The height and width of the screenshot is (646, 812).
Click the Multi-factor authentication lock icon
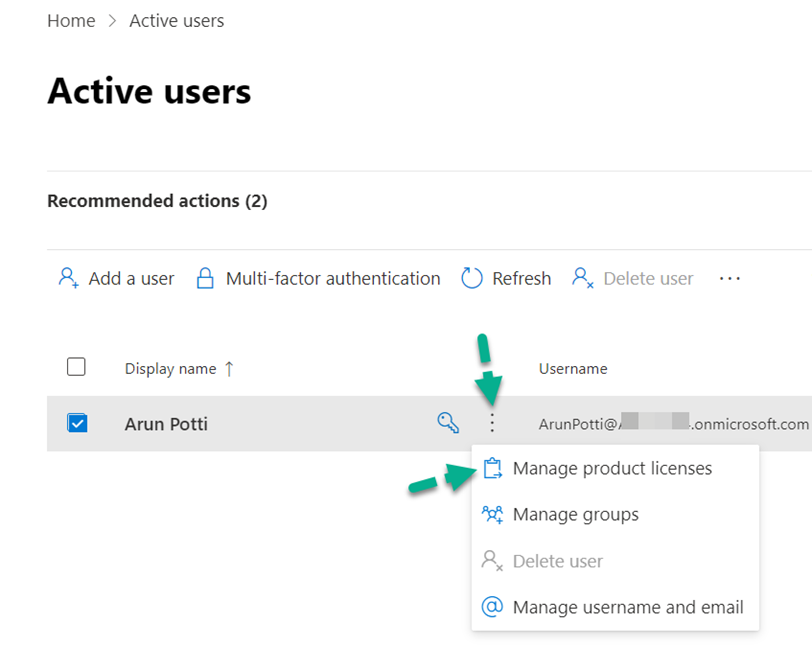point(205,278)
